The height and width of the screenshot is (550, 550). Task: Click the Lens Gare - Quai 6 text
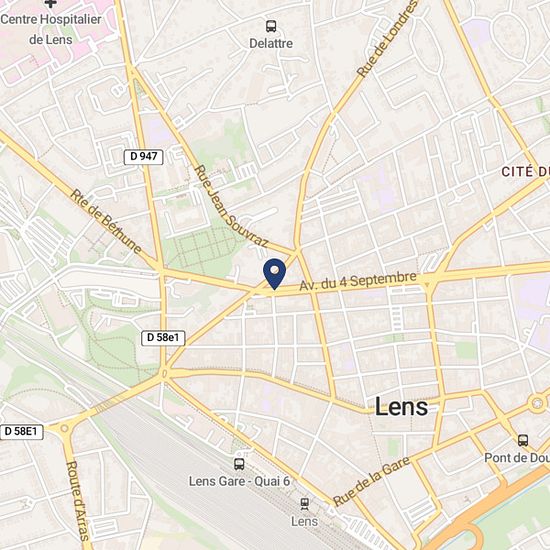pos(240,481)
